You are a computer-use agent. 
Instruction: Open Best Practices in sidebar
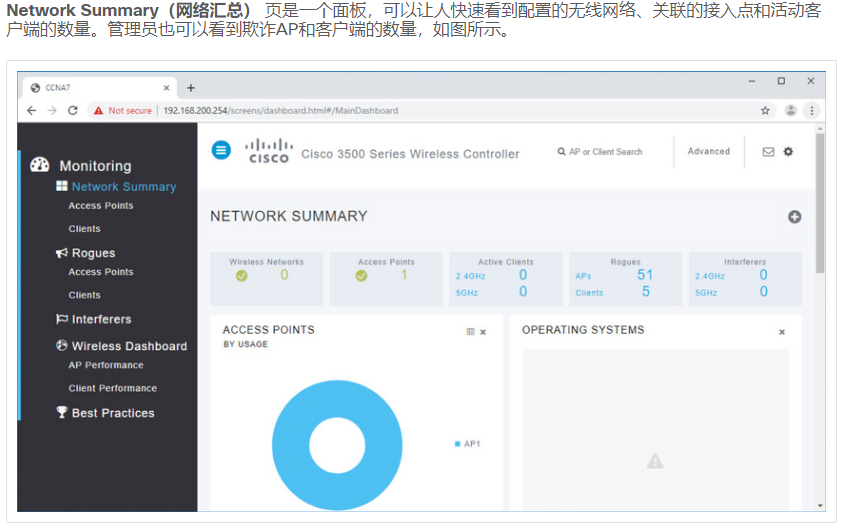[113, 413]
